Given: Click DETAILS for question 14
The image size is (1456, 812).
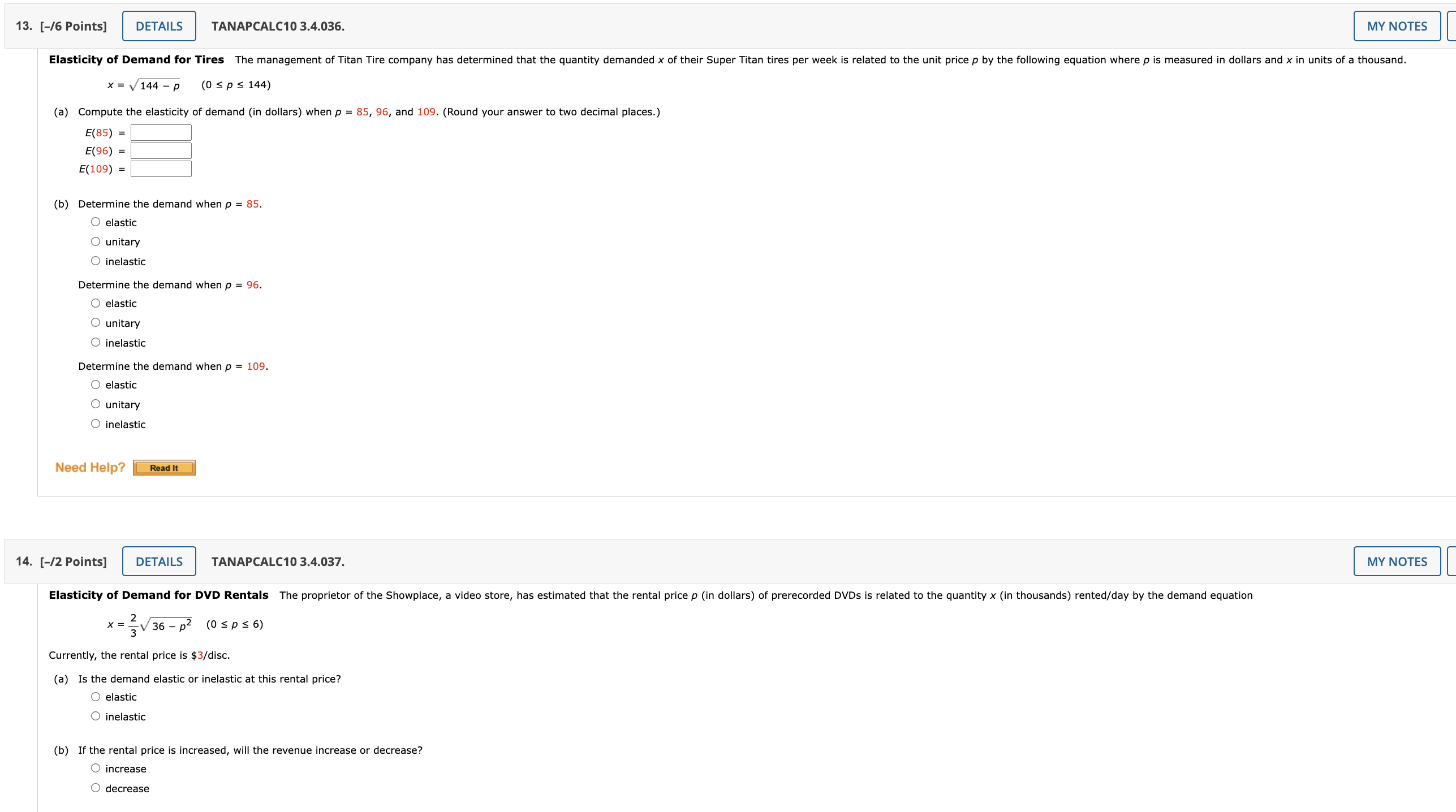Looking at the screenshot, I should tap(158, 561).
